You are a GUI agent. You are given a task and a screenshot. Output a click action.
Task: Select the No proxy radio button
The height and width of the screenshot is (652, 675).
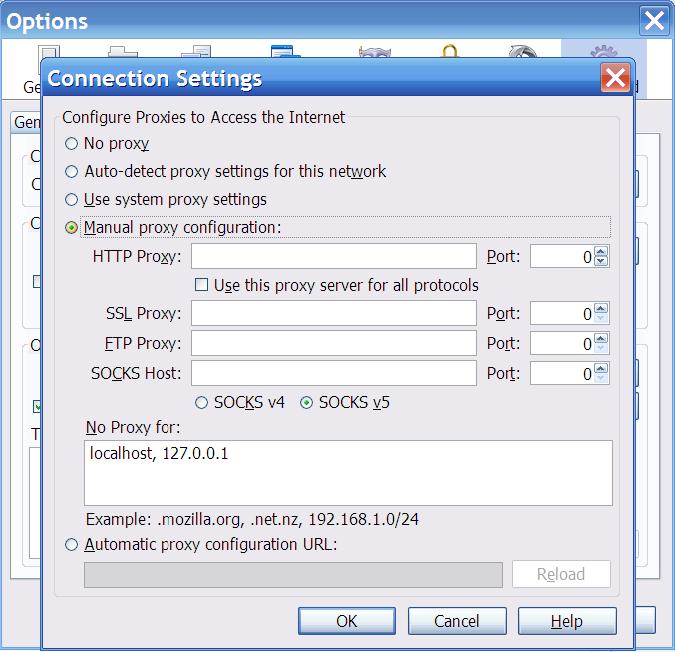(x=71, y=143)
